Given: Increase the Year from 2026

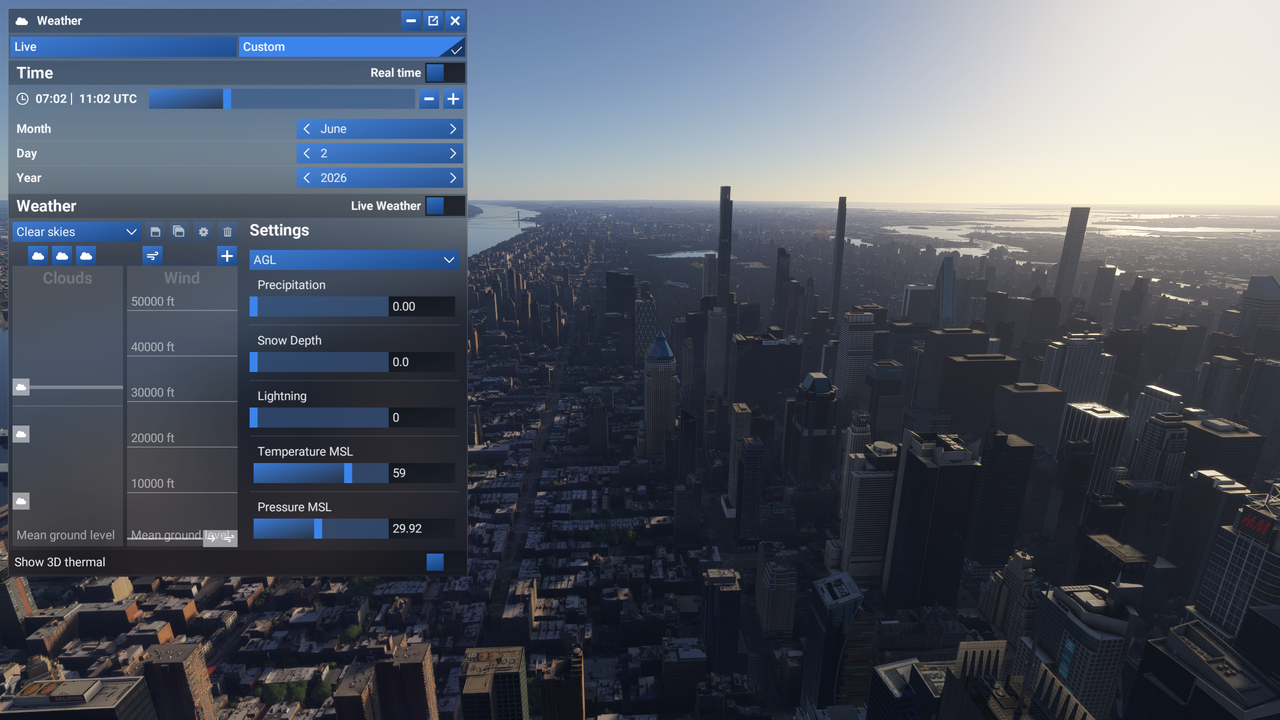Looking at the screenshot, I should click(x=453, y=178).
